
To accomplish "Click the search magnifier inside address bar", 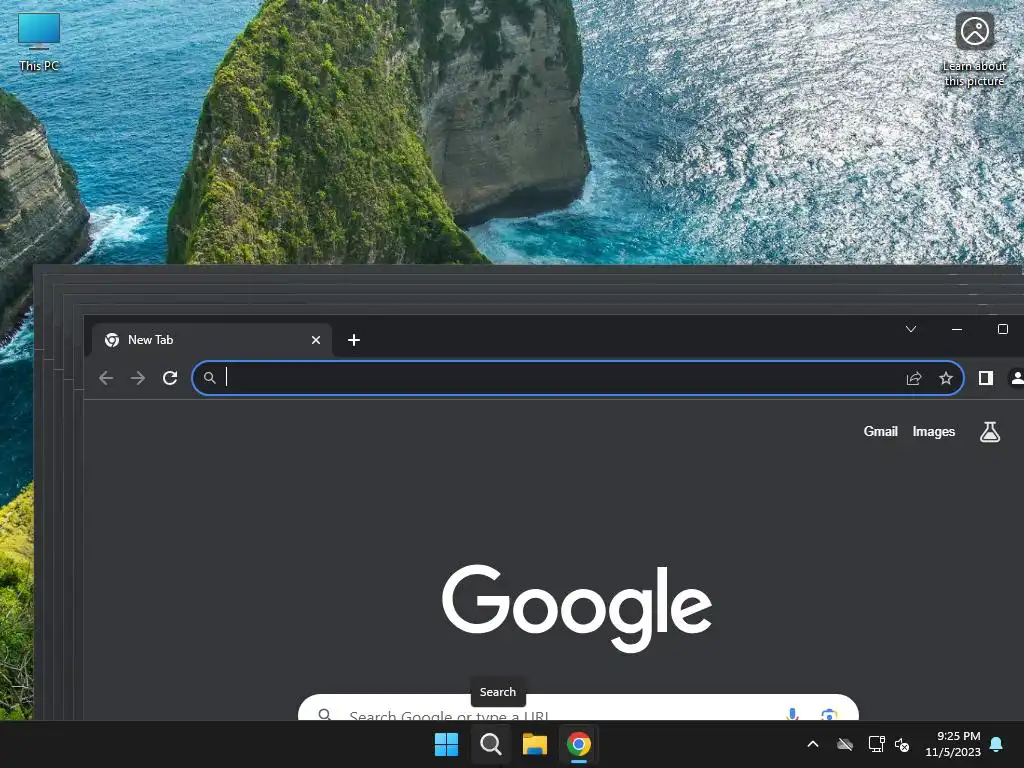I will [x=210, y=378].
